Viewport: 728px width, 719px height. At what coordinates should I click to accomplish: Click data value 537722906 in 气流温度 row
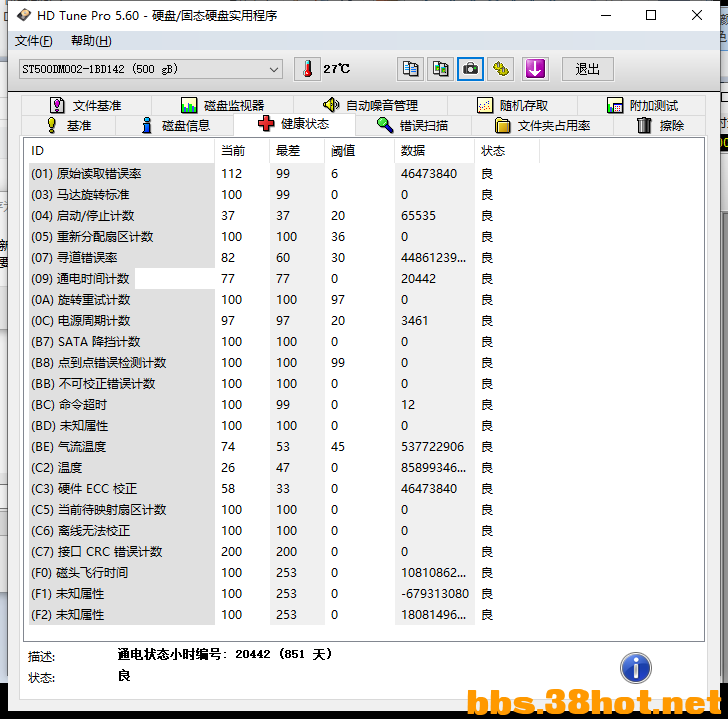[x=432, y=447]
